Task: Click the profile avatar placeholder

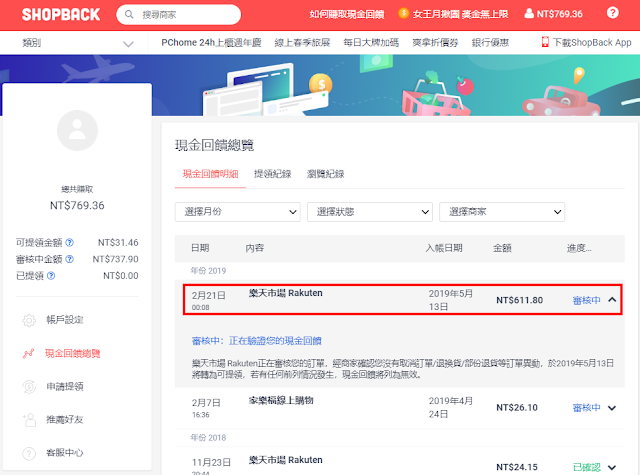Action: pos(77,131)
